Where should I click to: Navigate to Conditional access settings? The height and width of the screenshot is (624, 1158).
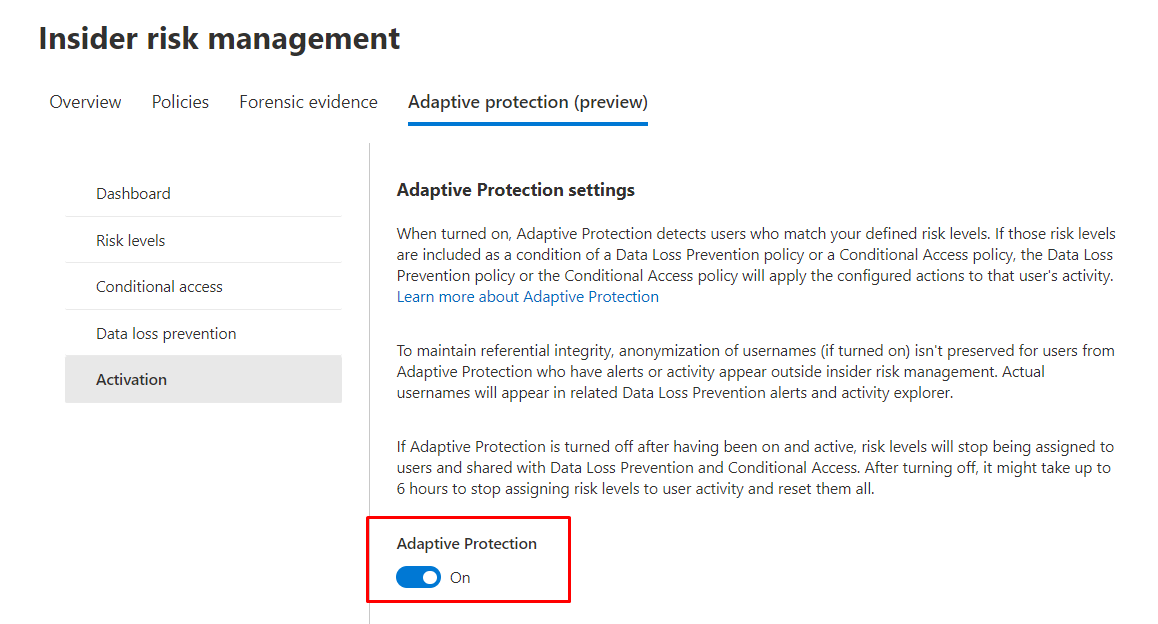click(159, 287)
